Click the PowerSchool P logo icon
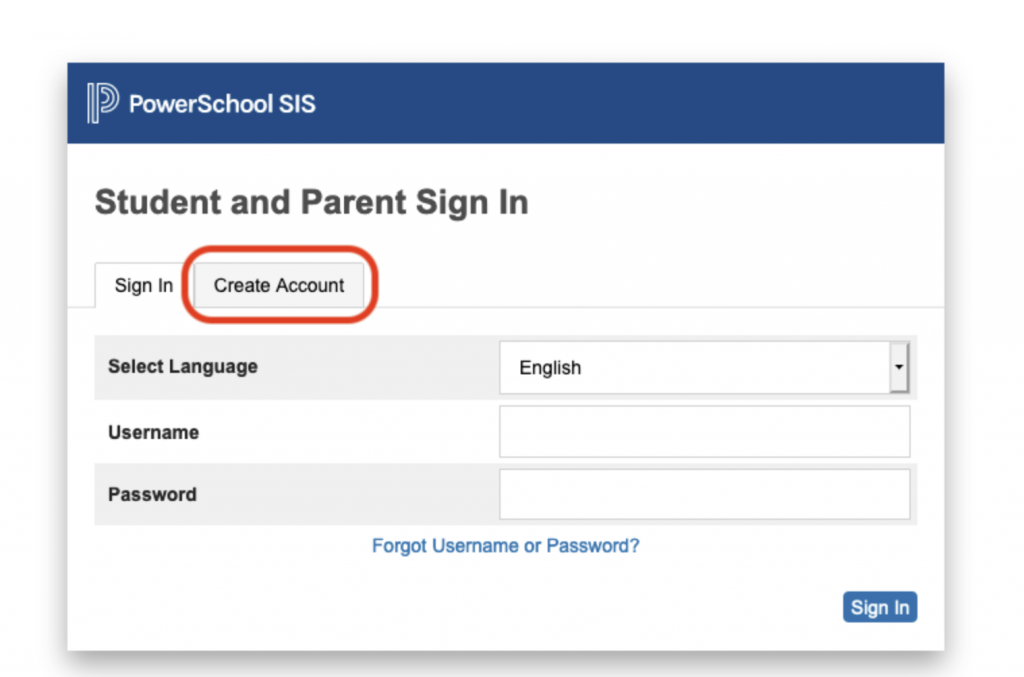 coord(103,102)
